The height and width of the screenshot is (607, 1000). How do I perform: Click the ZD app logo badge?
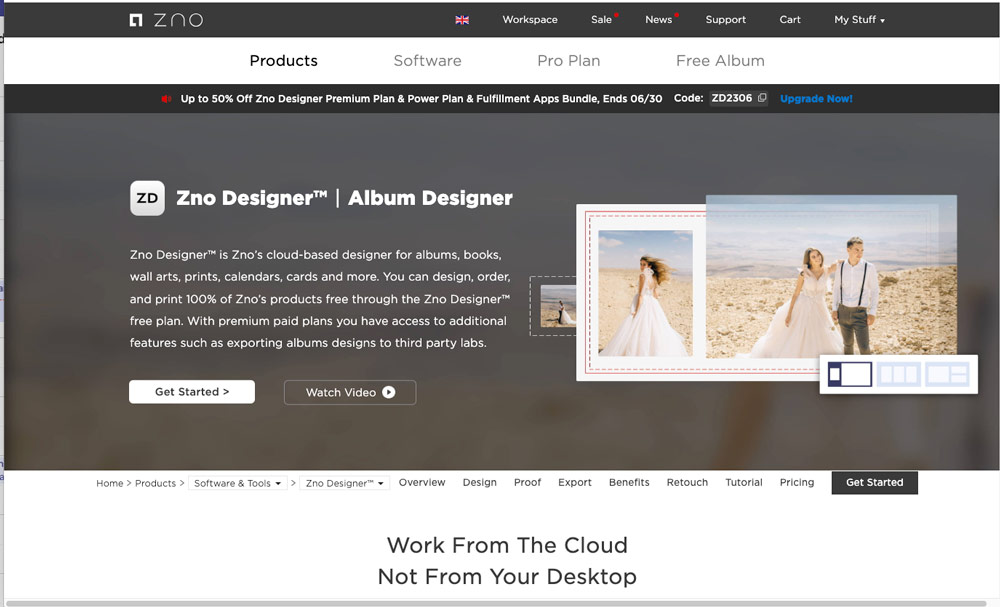pos(147,198)
